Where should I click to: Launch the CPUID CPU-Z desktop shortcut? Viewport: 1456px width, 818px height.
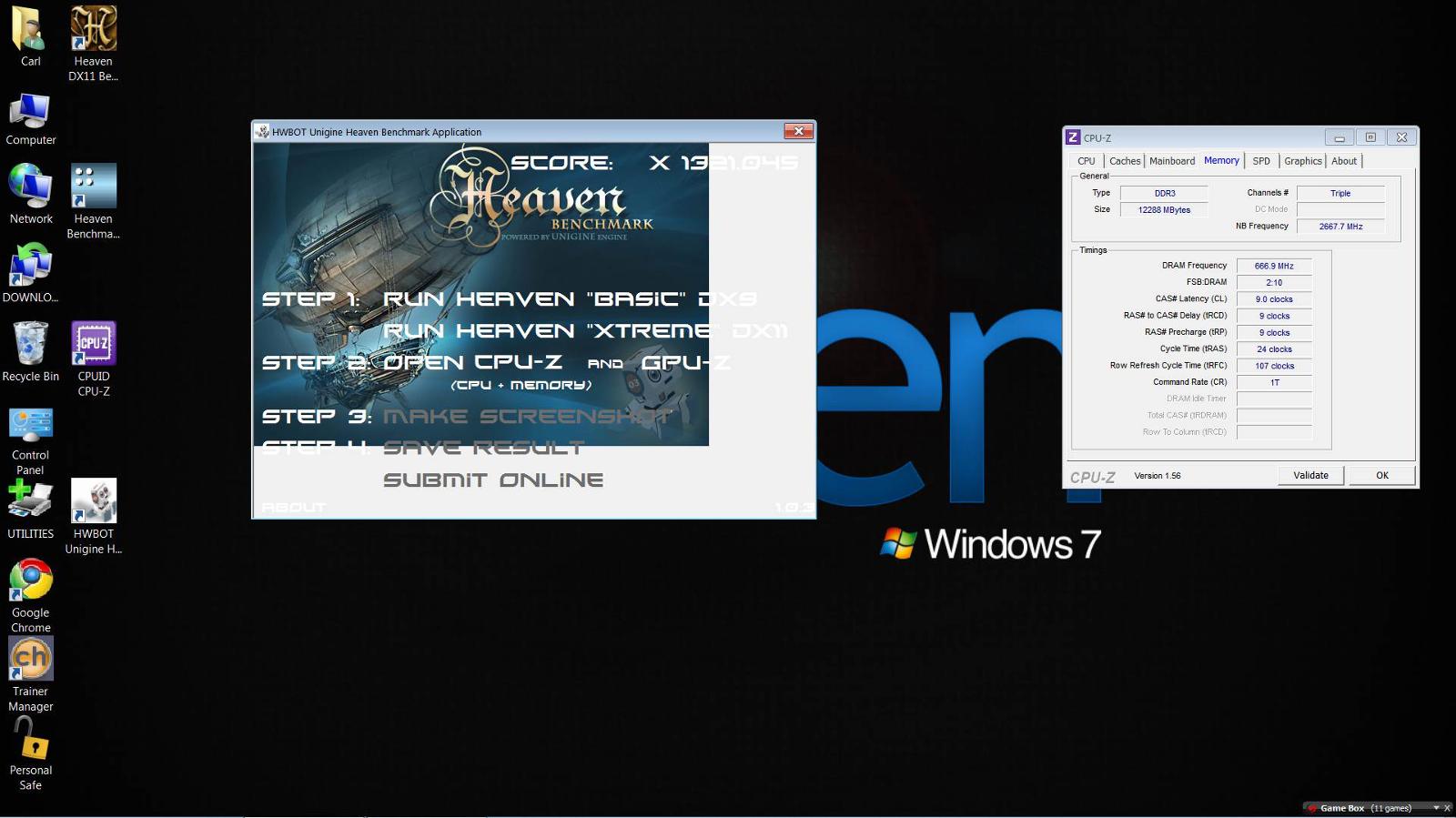coord(94,359)
